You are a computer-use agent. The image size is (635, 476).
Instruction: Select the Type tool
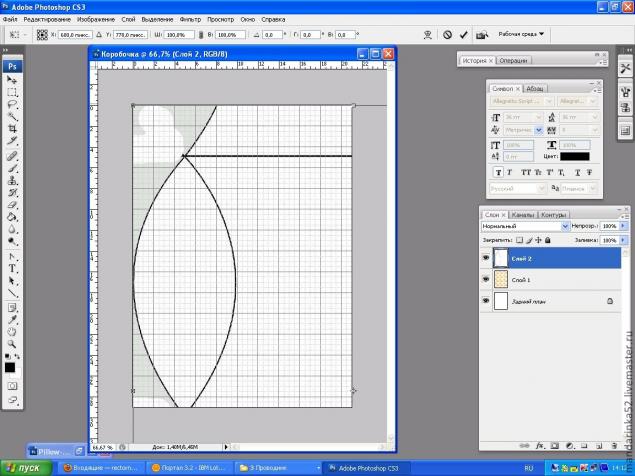coord(13,269)
